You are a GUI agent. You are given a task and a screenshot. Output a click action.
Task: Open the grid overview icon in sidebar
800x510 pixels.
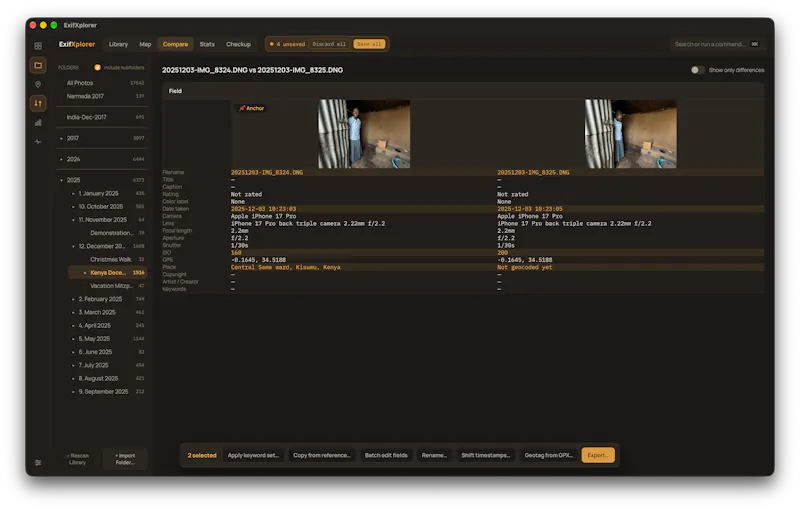(x=38, y=46)
